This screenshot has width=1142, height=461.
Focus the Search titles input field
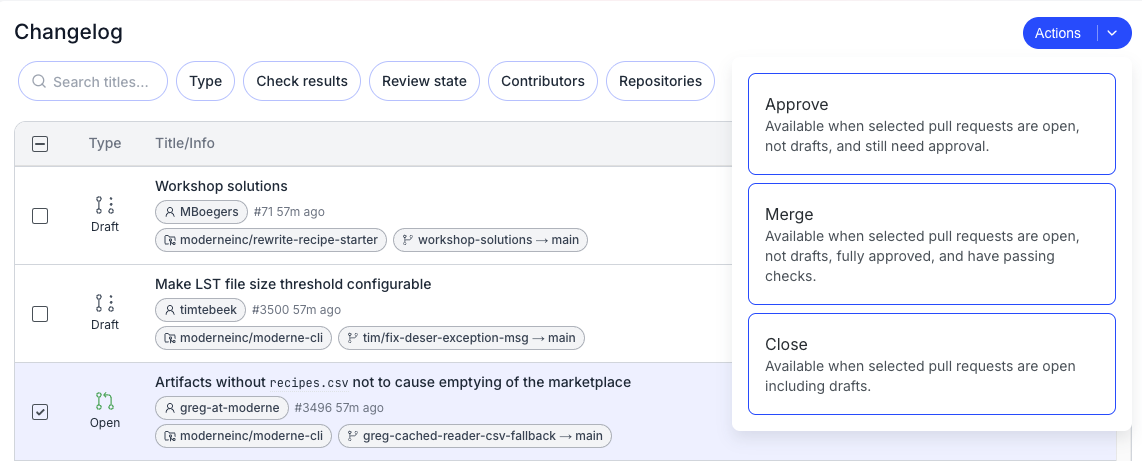(x=93, y=82)
